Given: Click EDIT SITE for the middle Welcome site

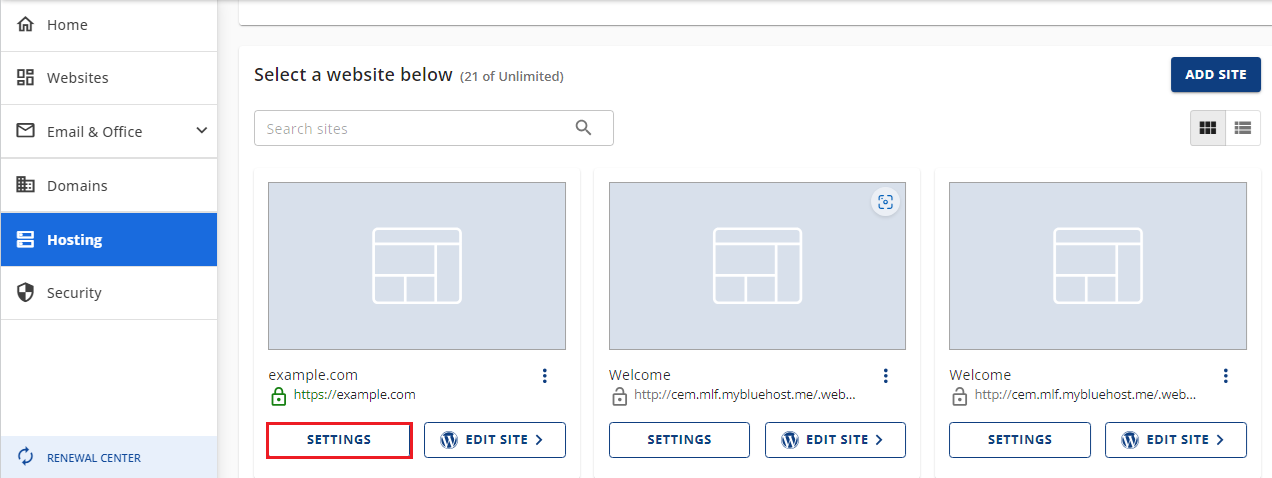Looking at the screenshot, I should click(835, 440).
